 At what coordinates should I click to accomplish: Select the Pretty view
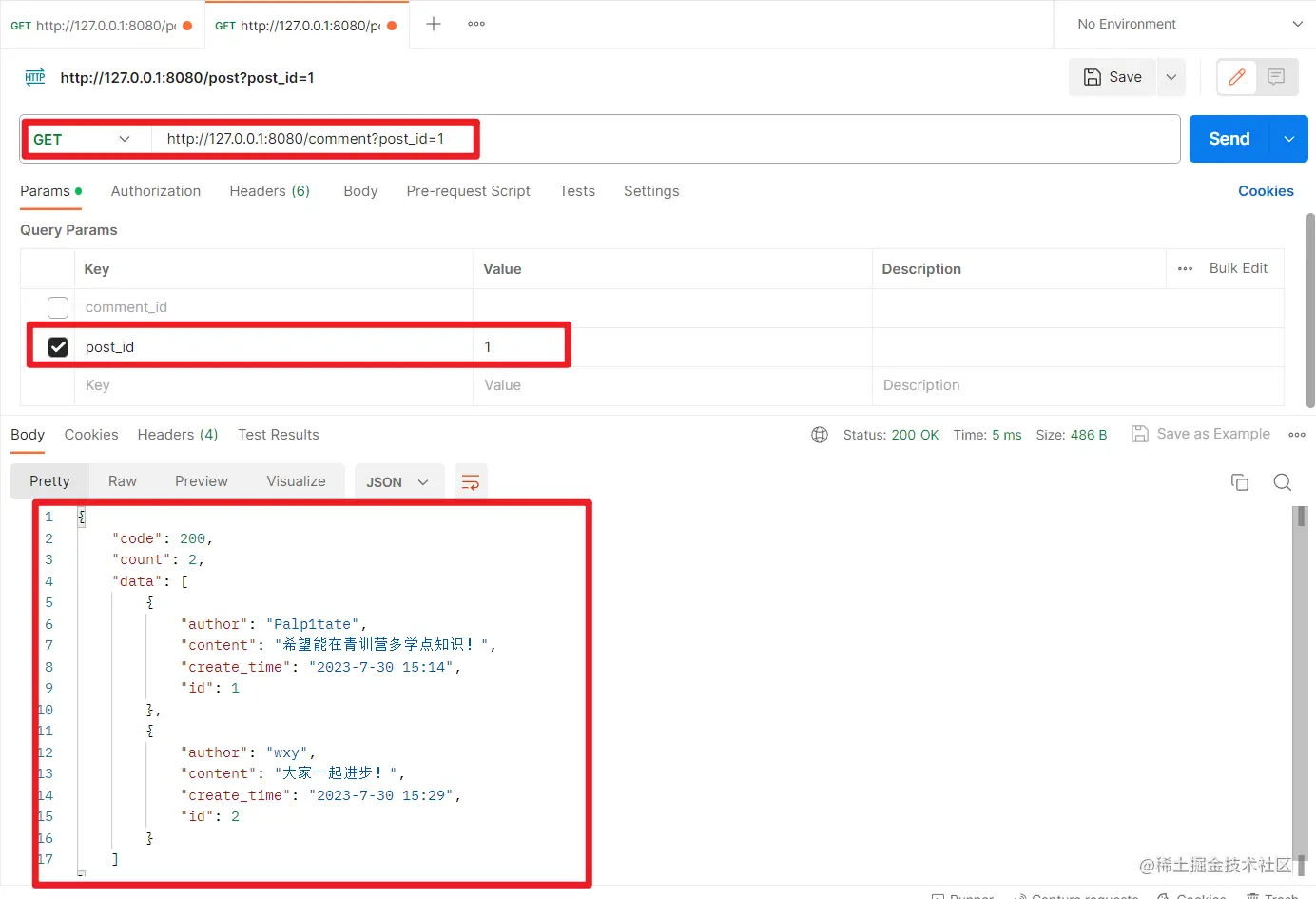tap(49, 481)
